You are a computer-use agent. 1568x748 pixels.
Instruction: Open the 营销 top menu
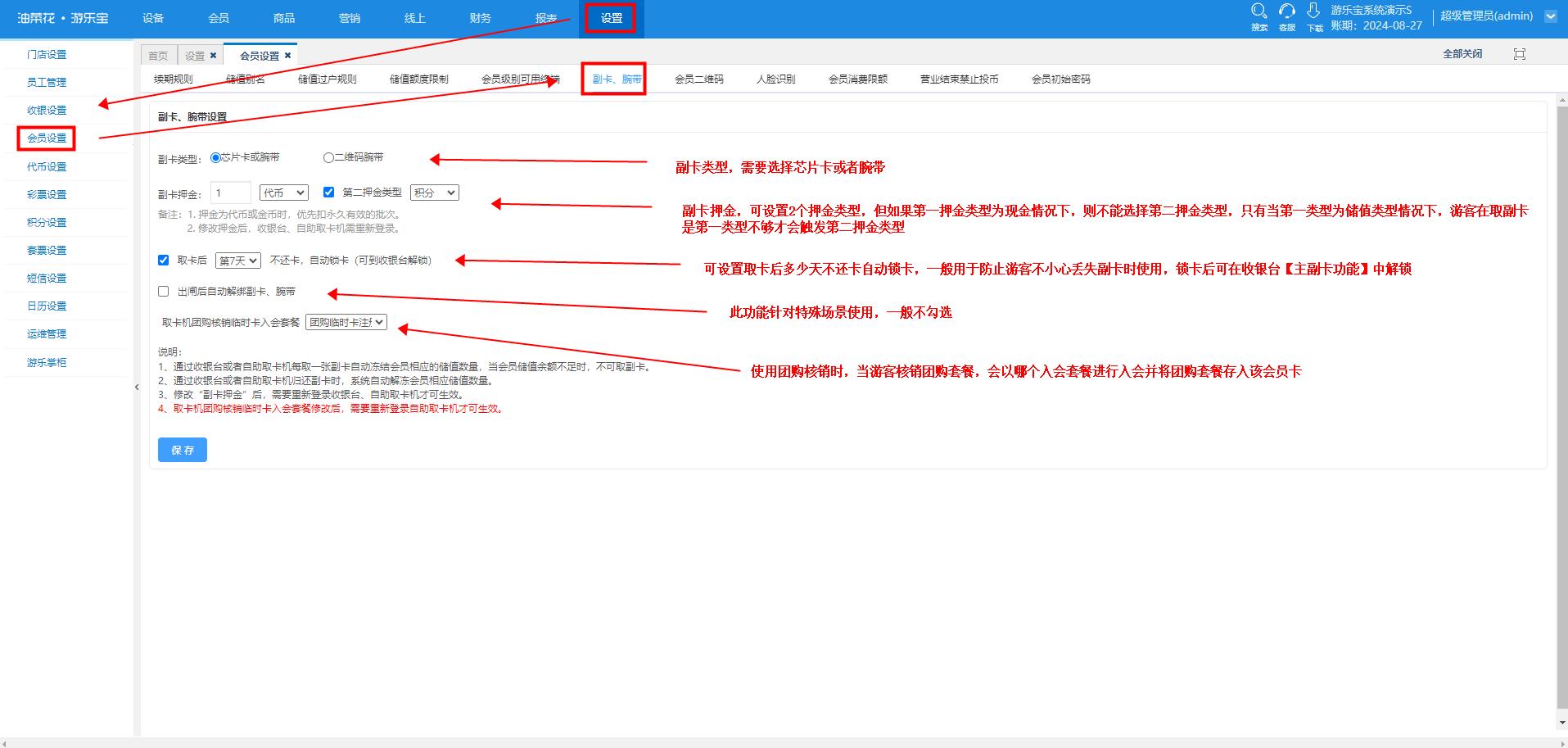coord(350,18)
